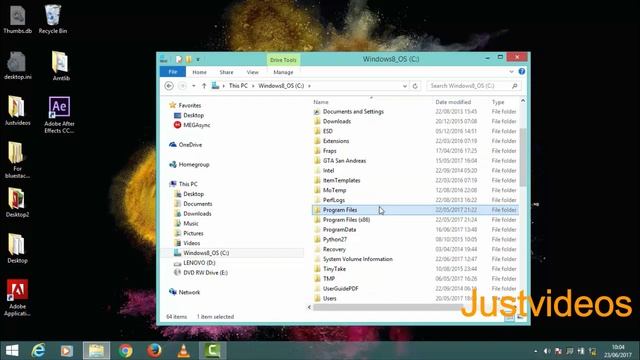
Task: Select the For bluestacks folder icon
Action: coord(17,160)
